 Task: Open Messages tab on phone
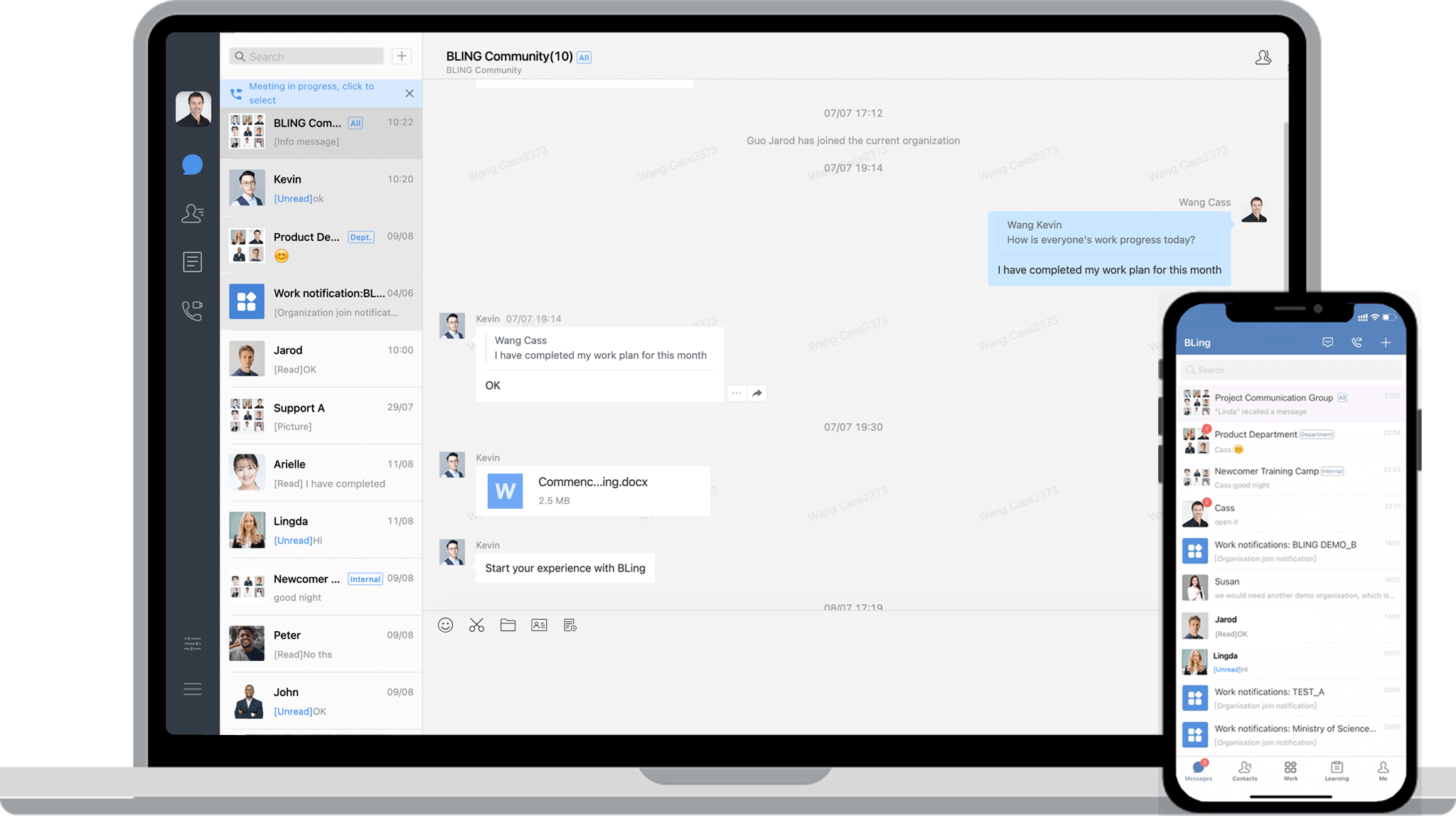[1199, 771]
